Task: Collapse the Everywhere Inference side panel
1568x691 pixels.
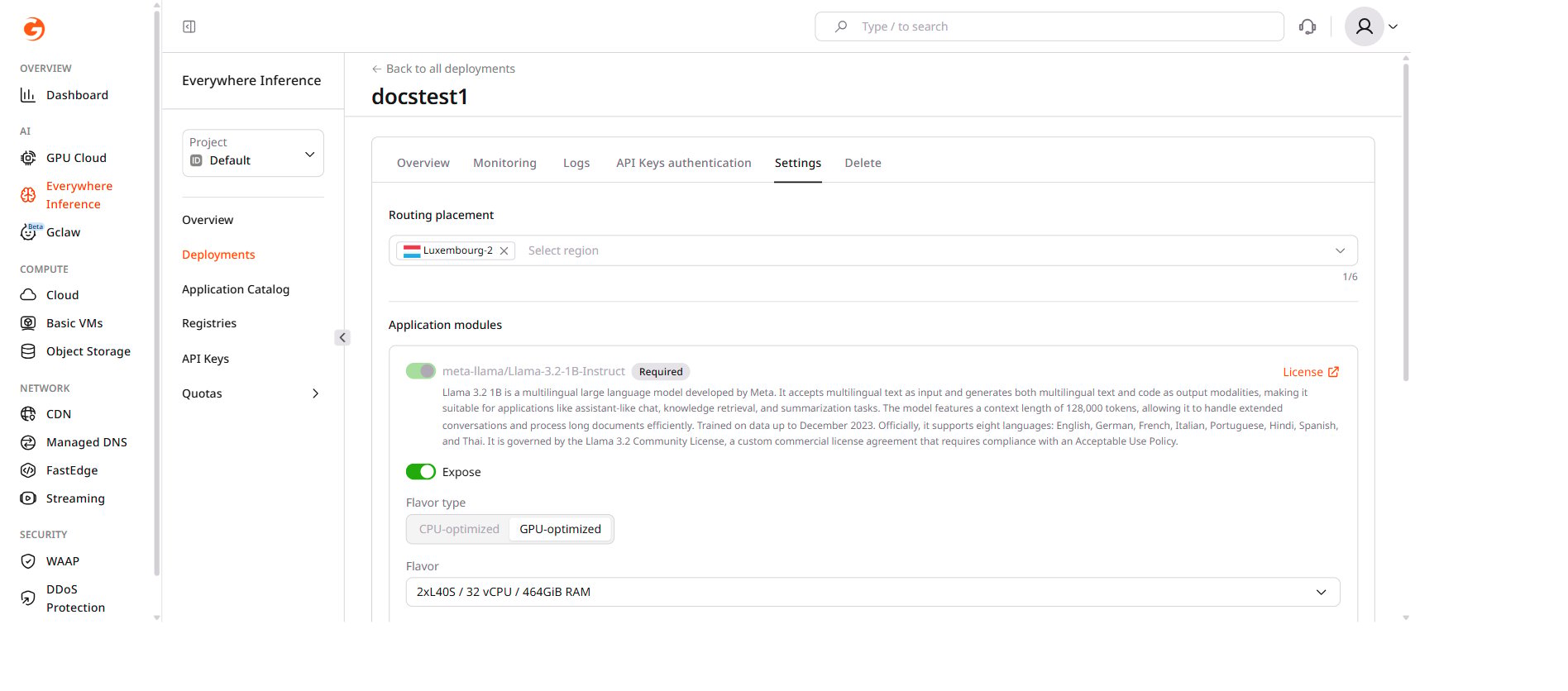Action: pyautogui.click(x=342, y=337)
